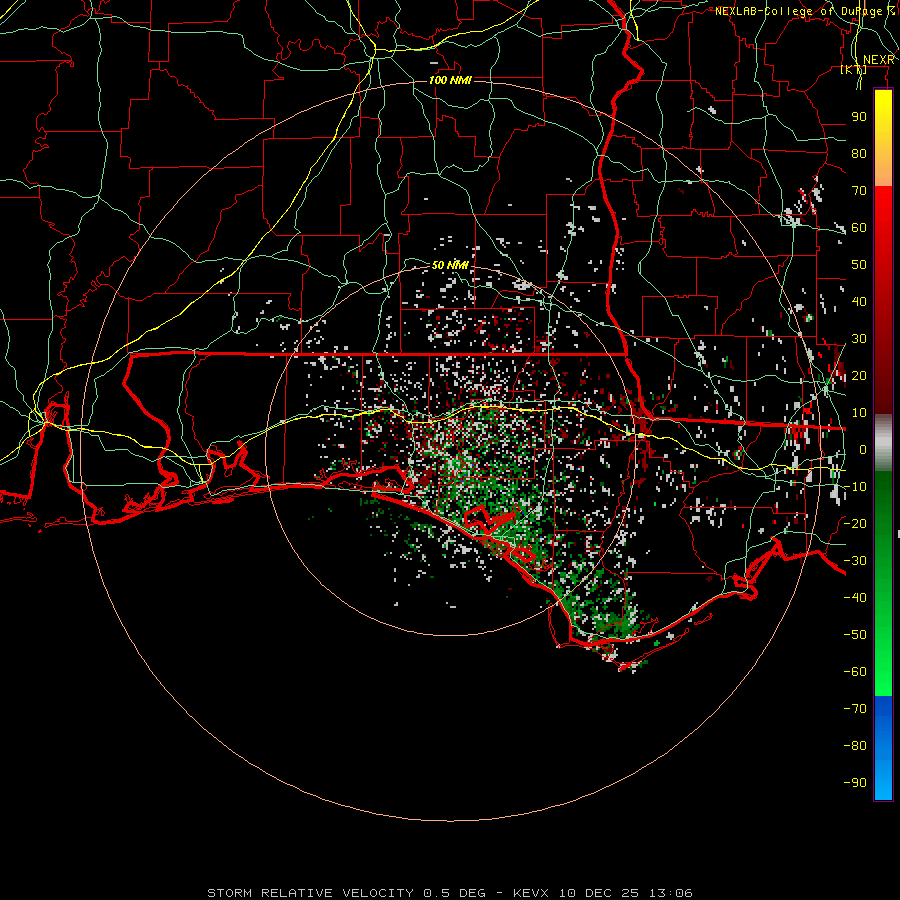Click the STORM RELATIVE VELOCITY caption text
This screenshot has height=900, width=900.
(310, 893)
